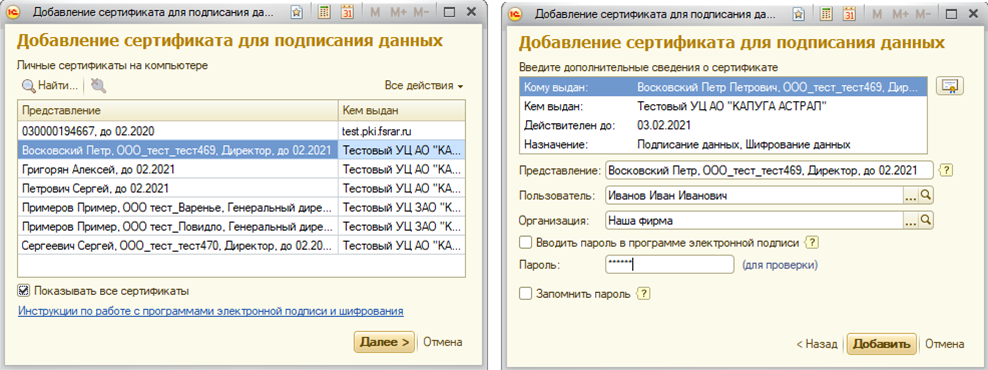Click the magnifier icon for the Пользователь field
This screenshot has height=370, width=988.
tap(926, 196)
